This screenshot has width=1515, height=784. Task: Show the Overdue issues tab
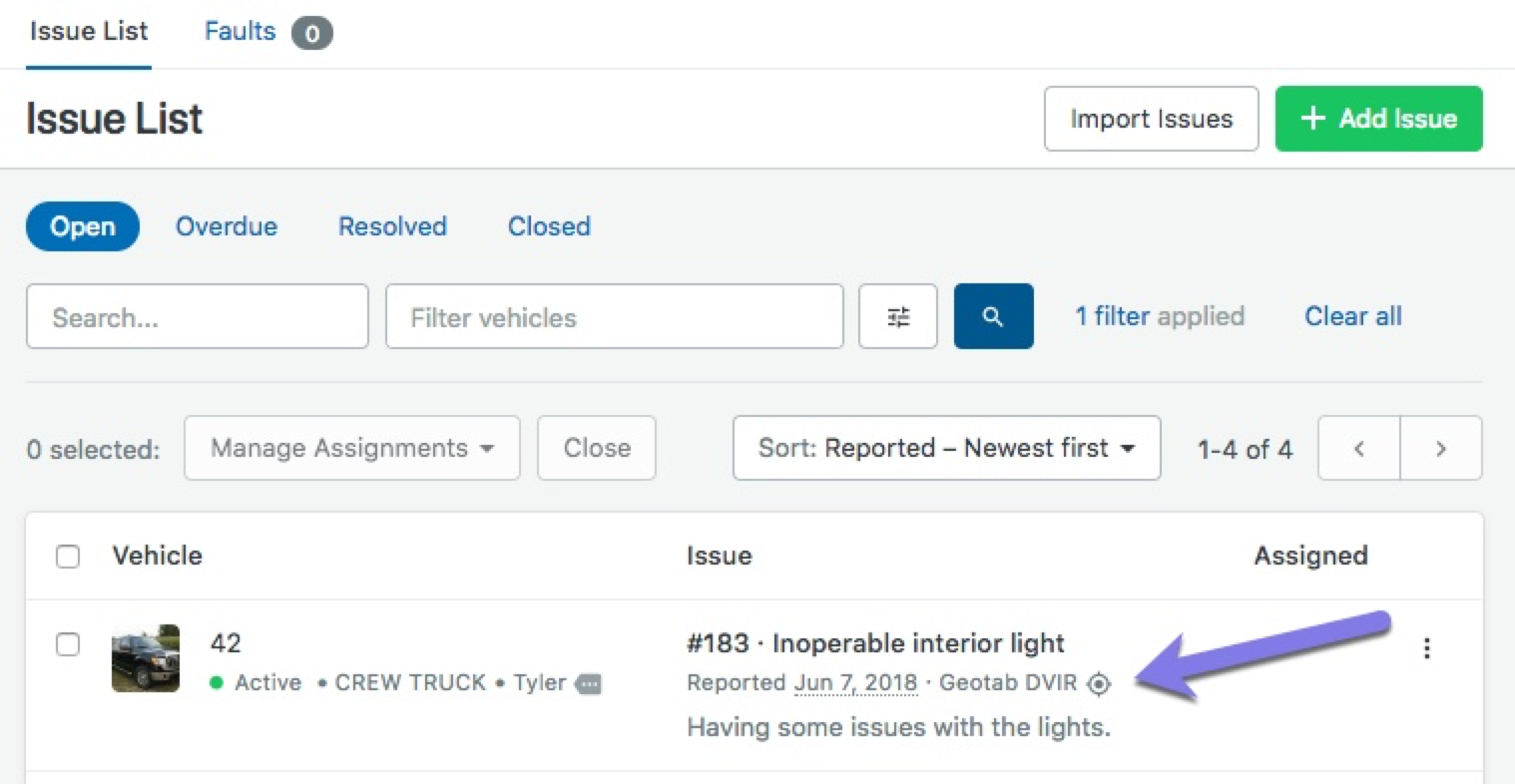pos(227,226)
